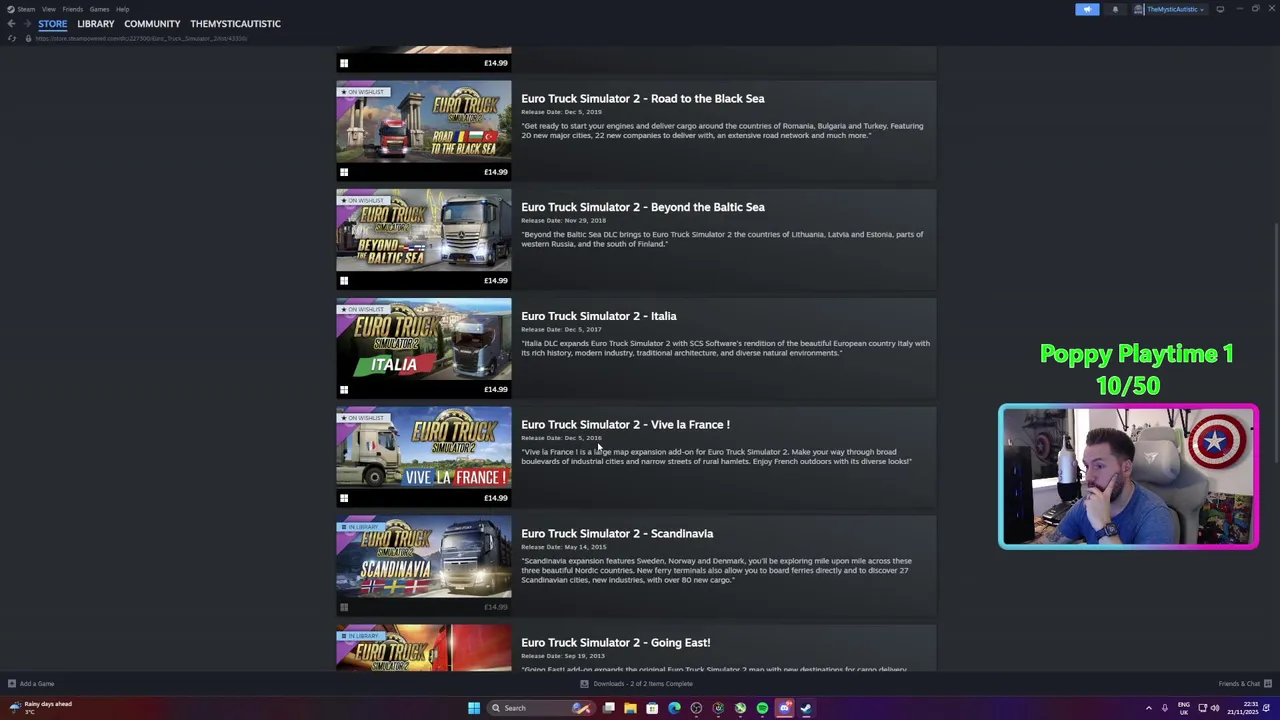The height and width of the screenshot is (720, 1280).
Task: Open OBS Studio from the taskbar
Action: coord(696,708)
